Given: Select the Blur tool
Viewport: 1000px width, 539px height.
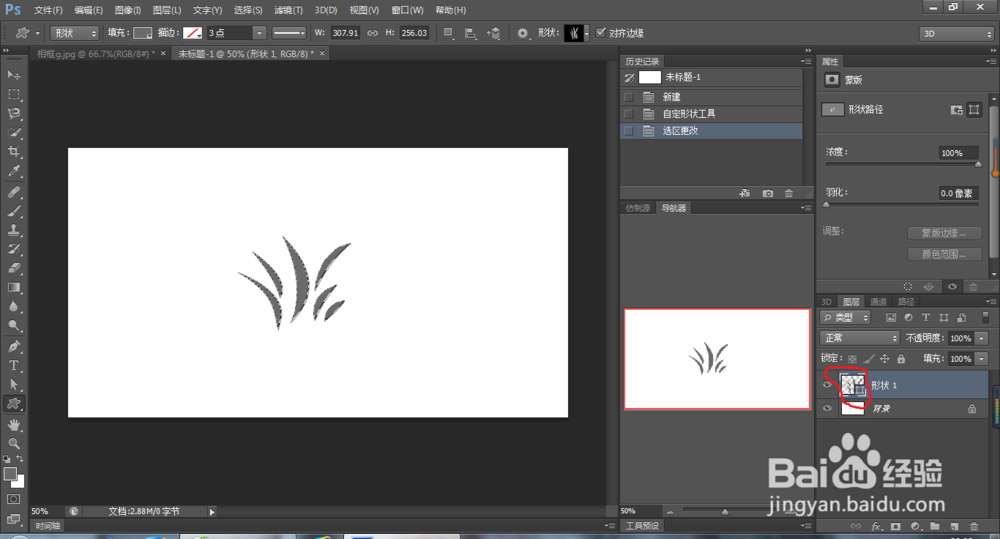Looking at the screenshot, I should coord(13,307).
